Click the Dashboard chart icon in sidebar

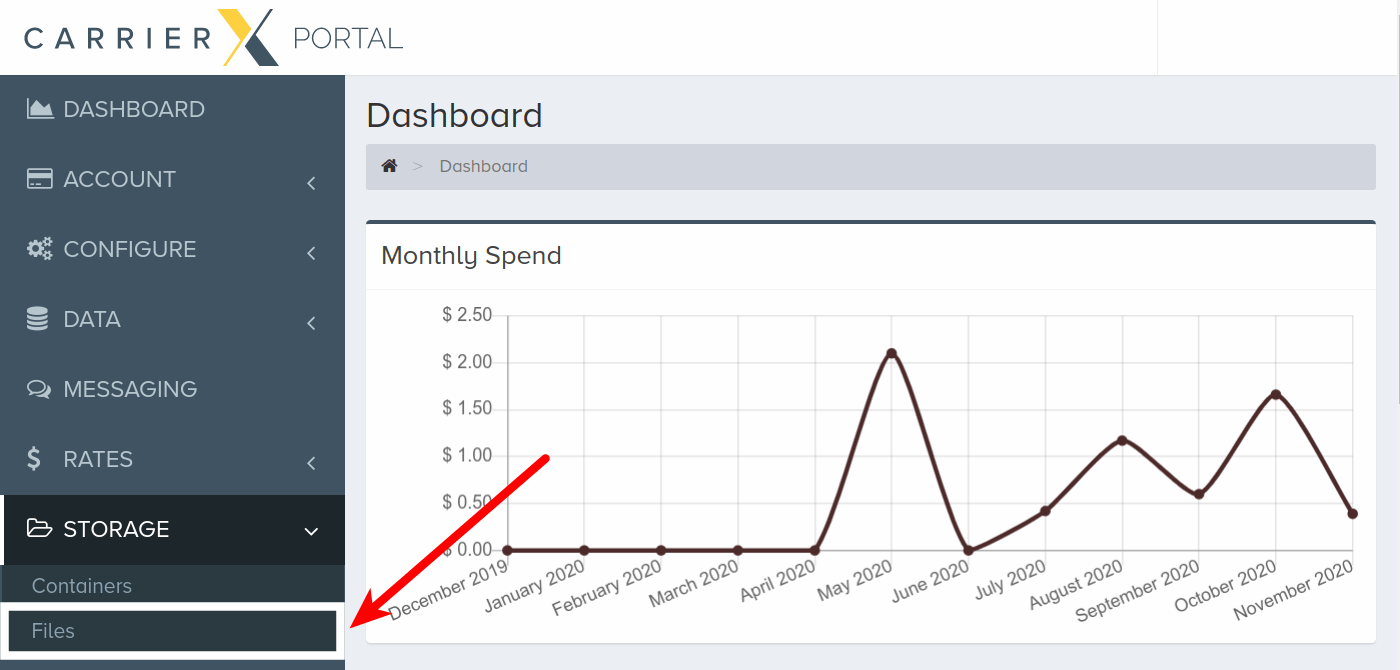[39, 109]
